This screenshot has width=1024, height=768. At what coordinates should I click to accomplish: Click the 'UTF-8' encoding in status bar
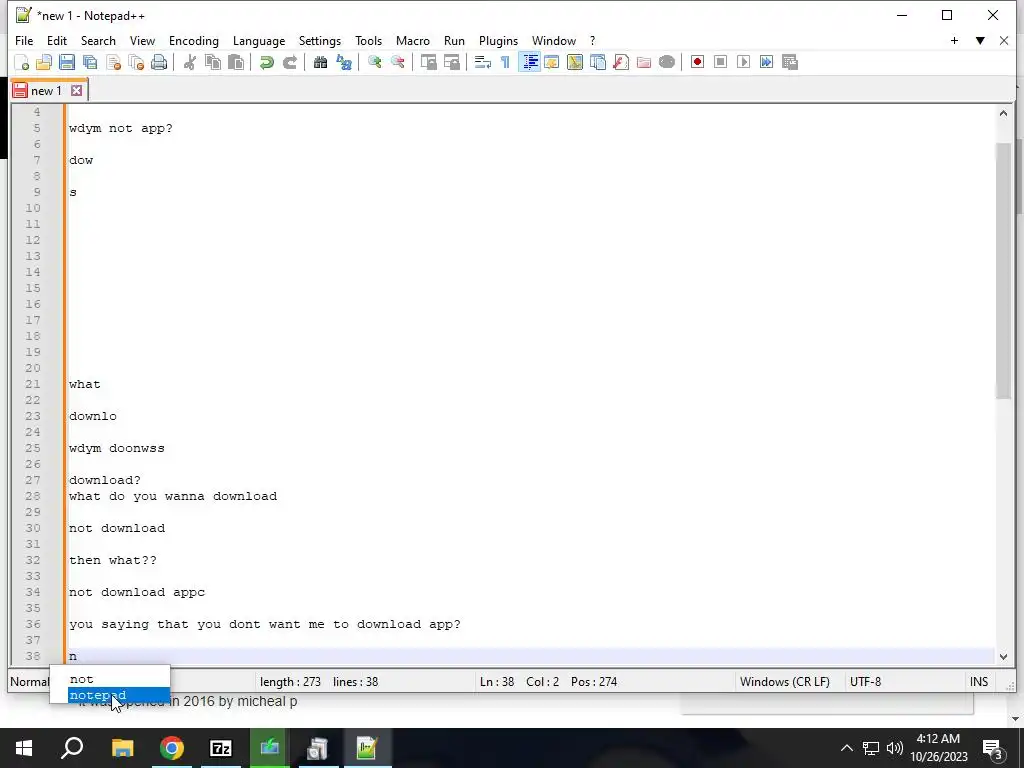(865, 682)
